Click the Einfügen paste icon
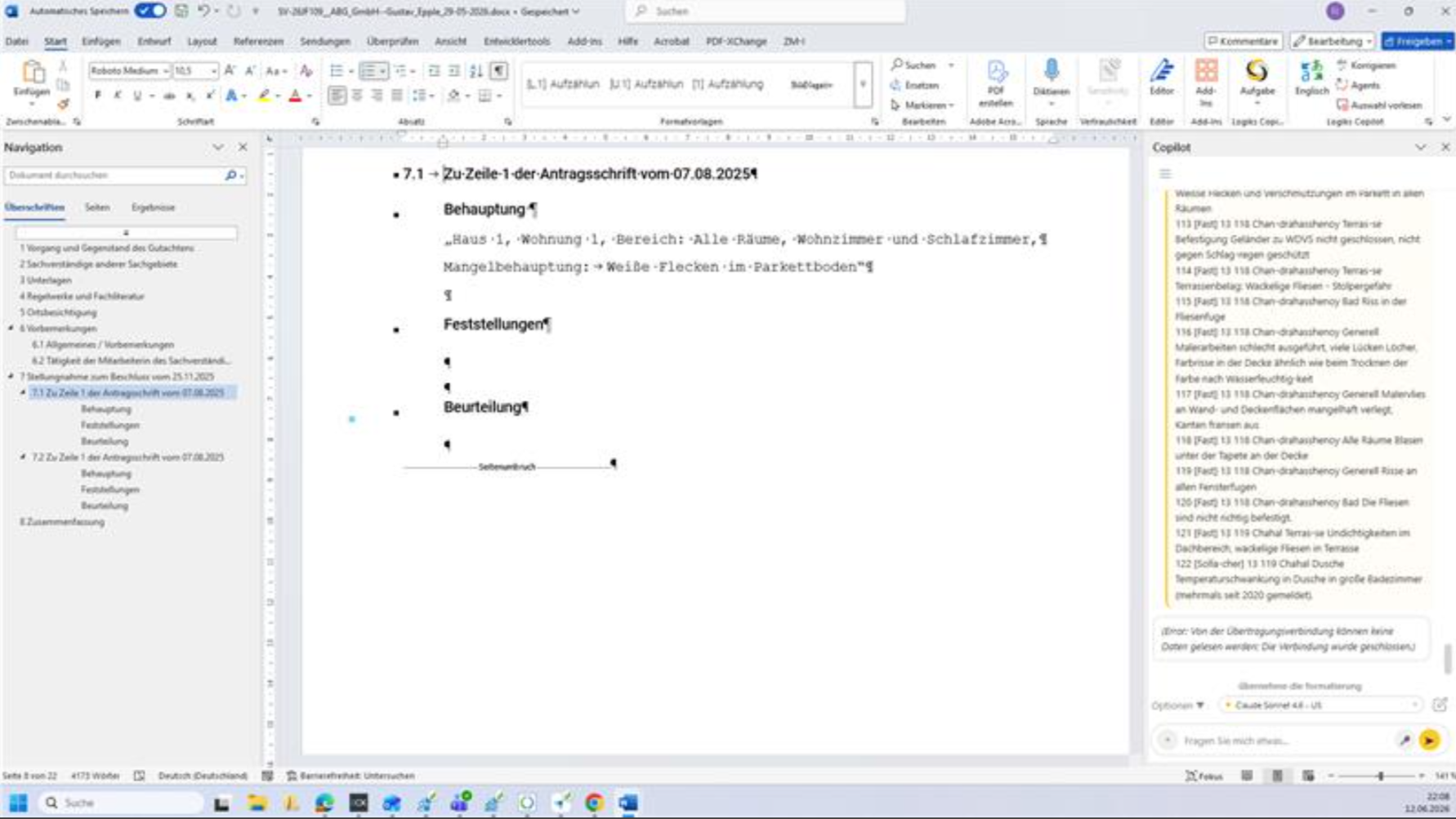The image size is (1456, 819). click(32, 74)
